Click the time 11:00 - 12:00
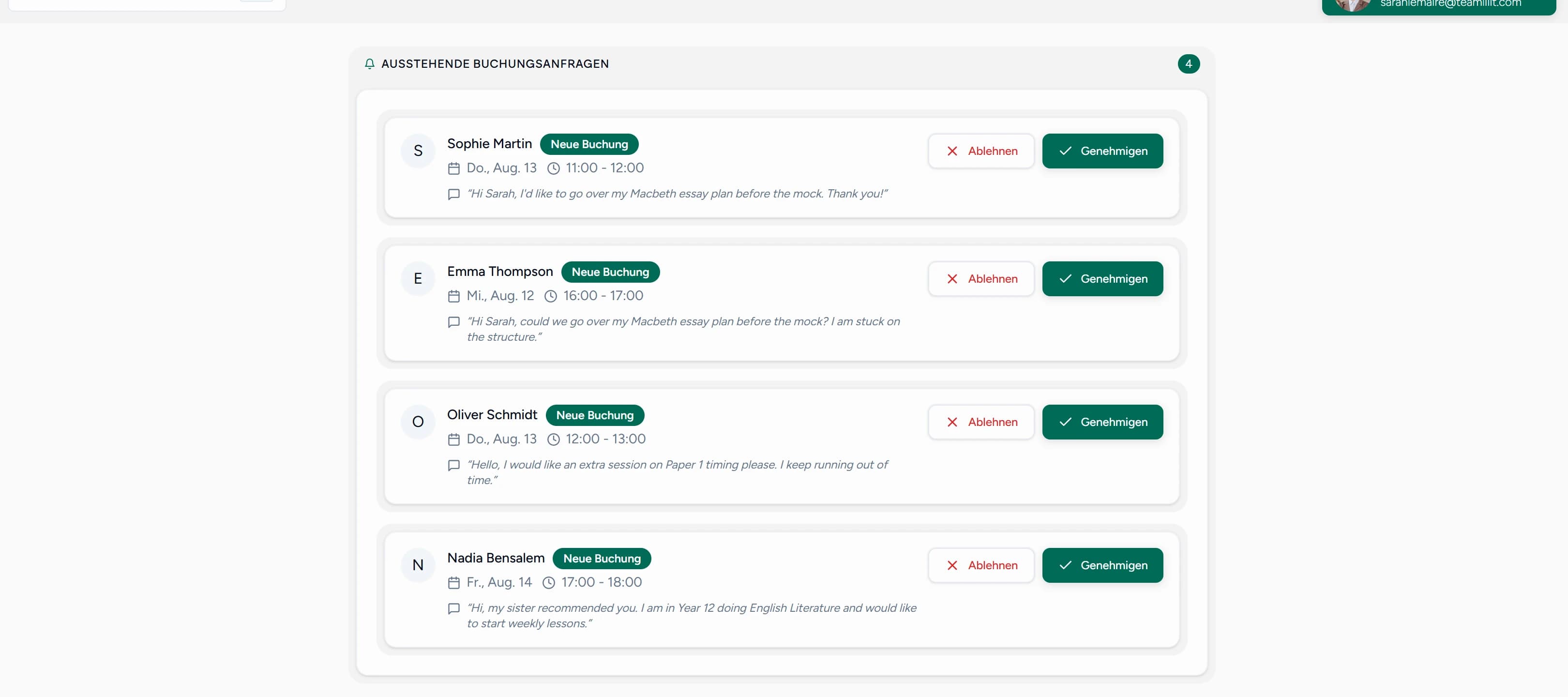Screen dimensions: 1568x697 (x=604, y=168)
